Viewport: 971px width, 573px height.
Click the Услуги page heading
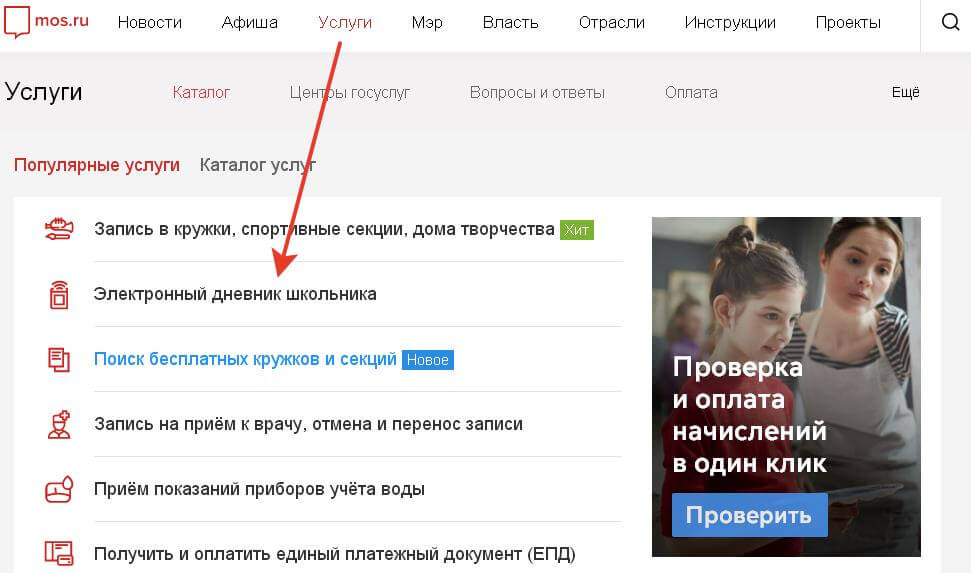pyautogui.click(x=43, y=92)
